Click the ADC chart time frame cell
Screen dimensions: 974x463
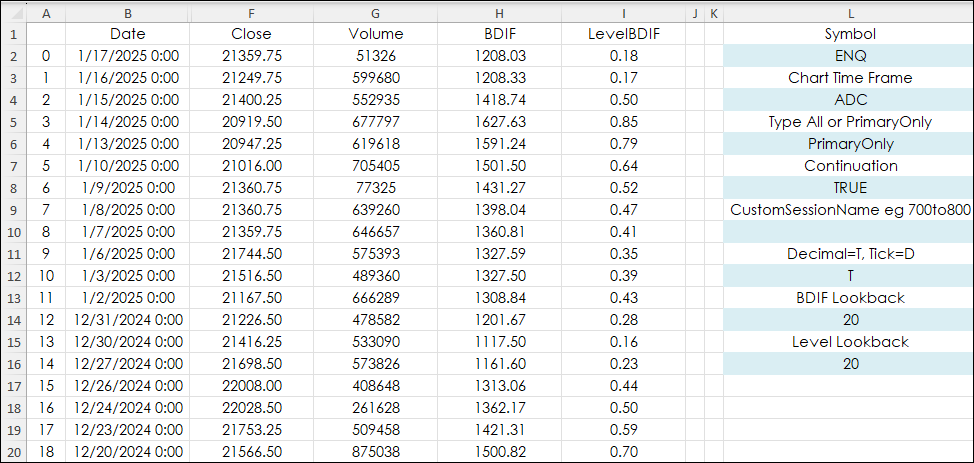[x=849, y=100]
